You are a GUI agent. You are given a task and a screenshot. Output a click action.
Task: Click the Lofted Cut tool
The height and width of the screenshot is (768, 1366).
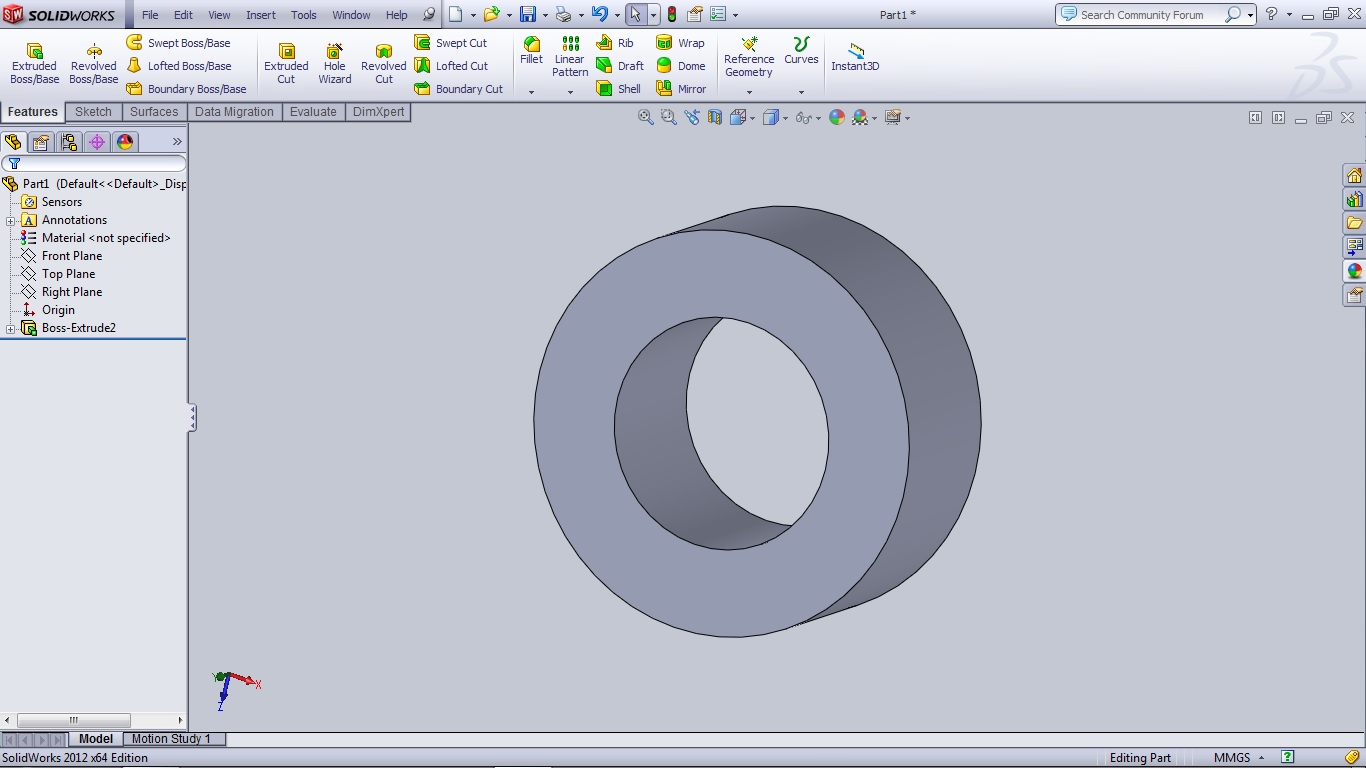pyautogui.click(x=451, y=66)
